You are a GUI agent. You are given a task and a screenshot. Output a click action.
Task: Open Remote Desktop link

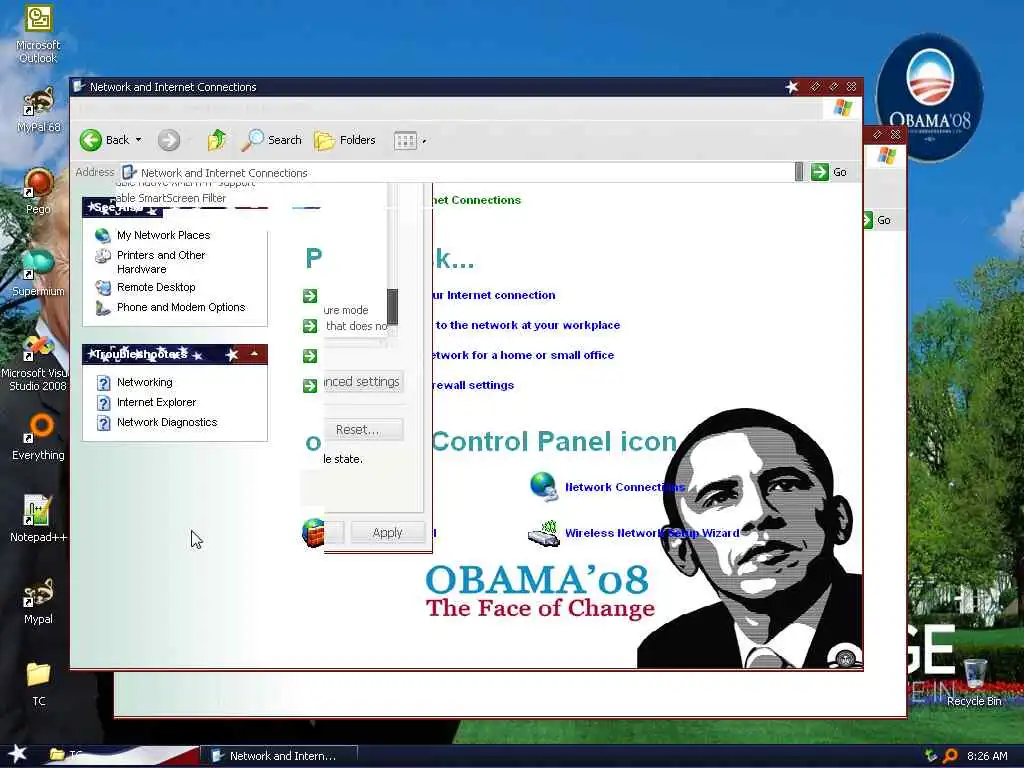point(156,287)
